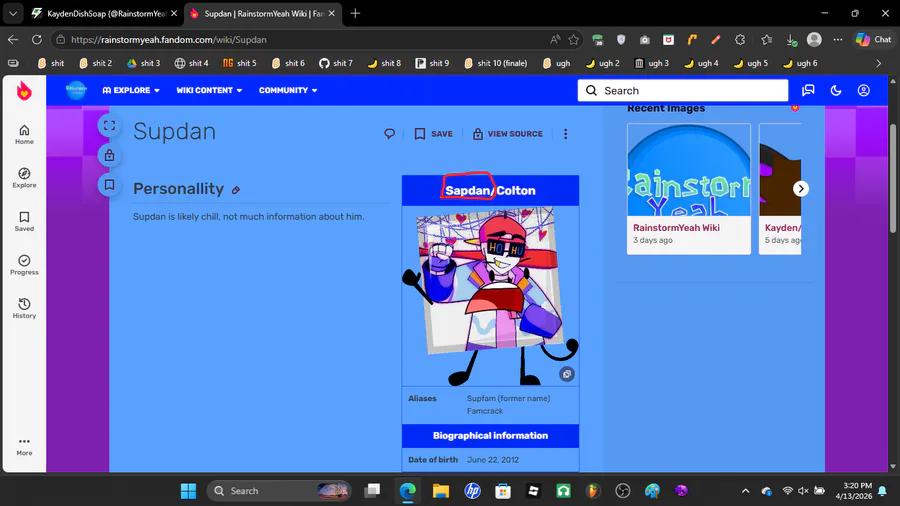The height and width of the screenshot is (506, 900).
Task: Click the page vertical scrollbar
Action: coord(893,178)
